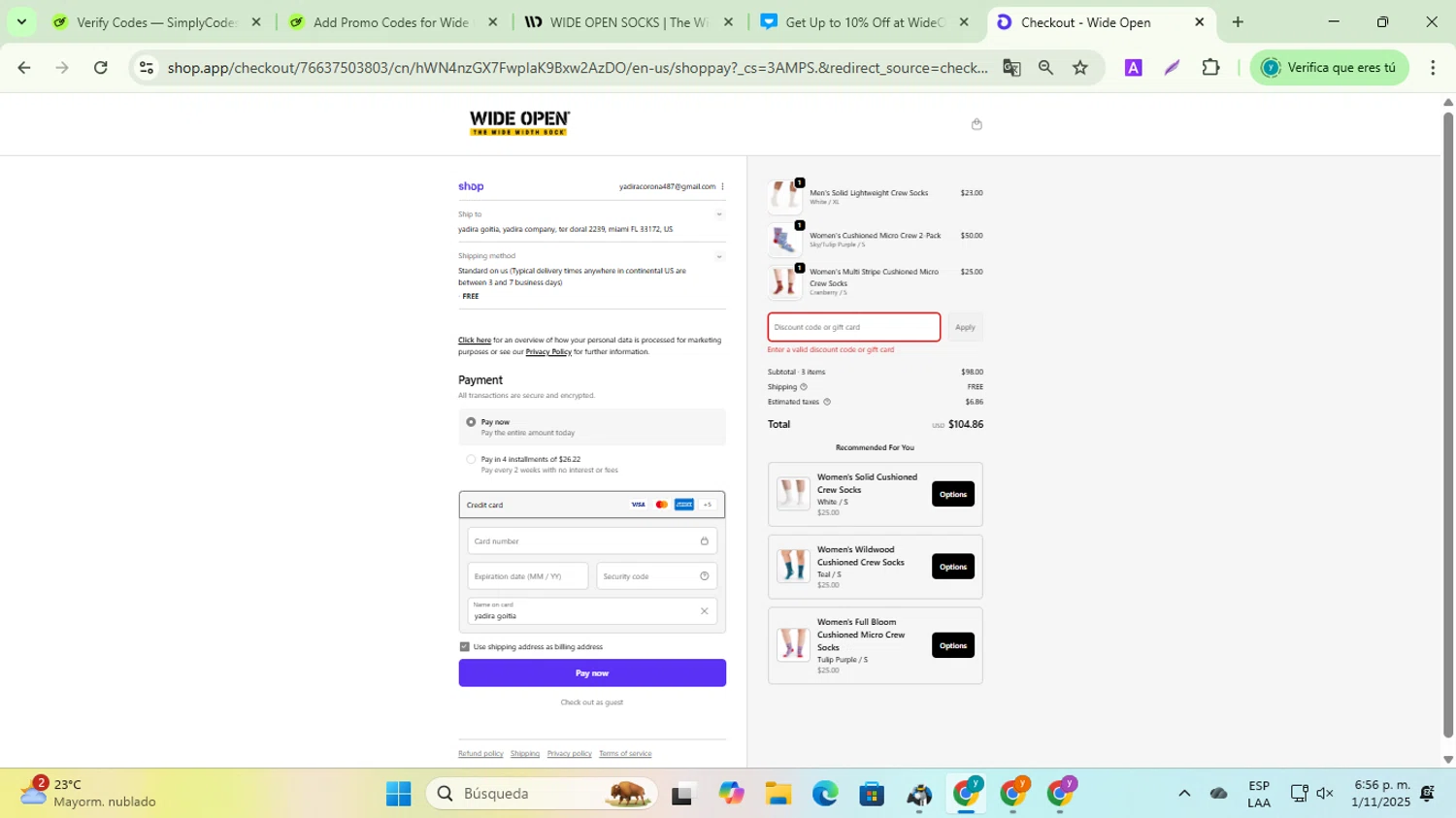Viewport: 1456px width, 818px height.
Task: Open File Explorer from taskbar
Action: click(778, 794)
